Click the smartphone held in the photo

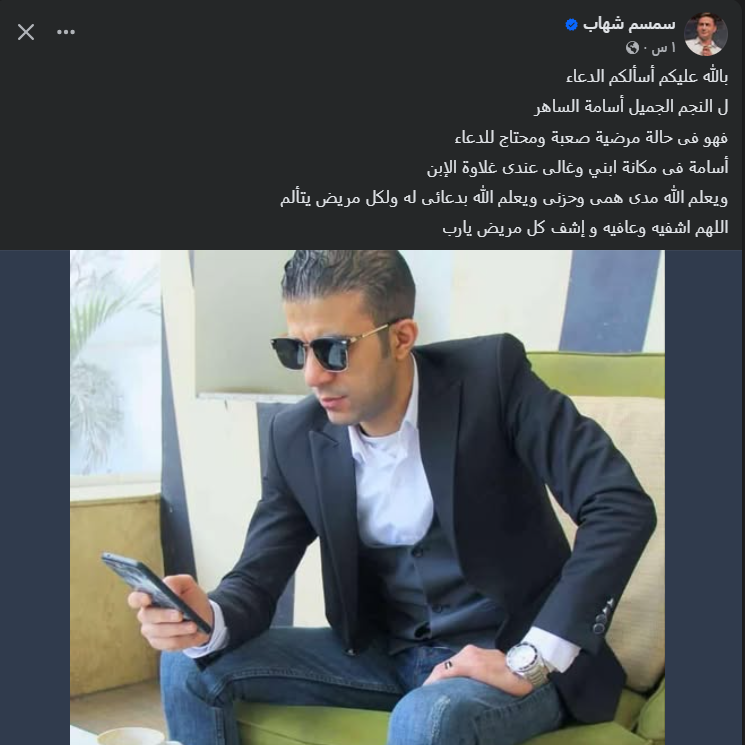156,592
